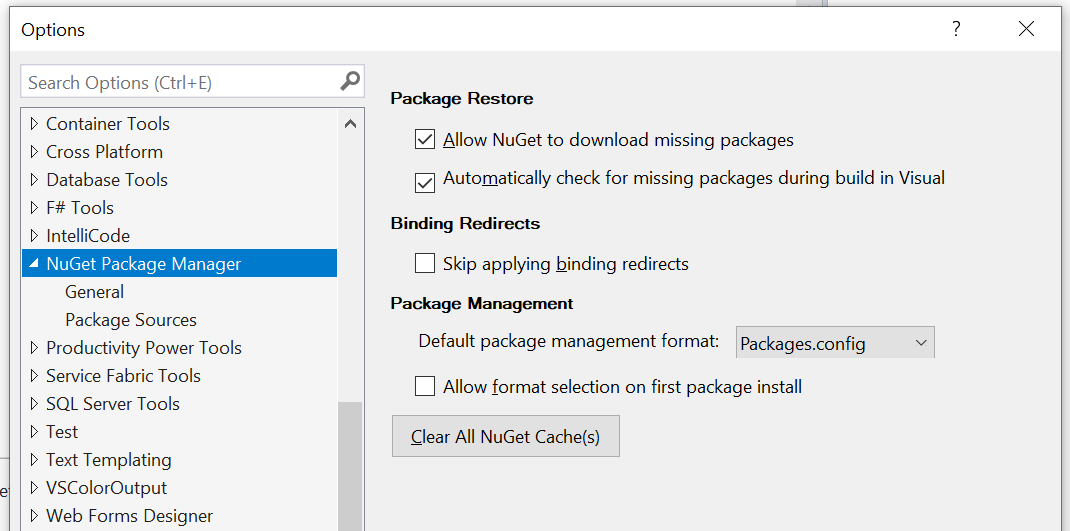Select Container Tools tree label

pyautogui.click(x=108, y=124)
